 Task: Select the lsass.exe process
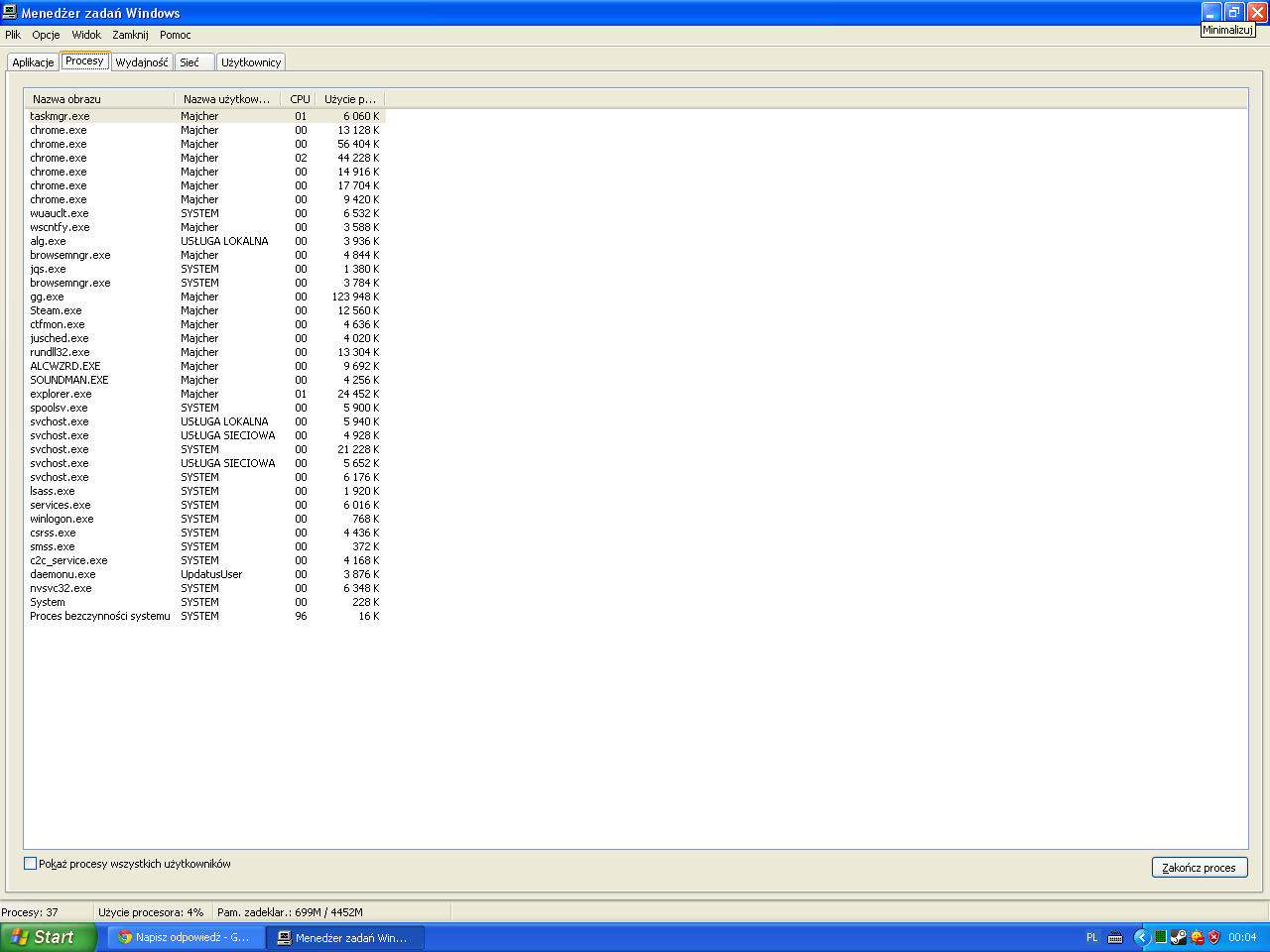coord(204,491)
